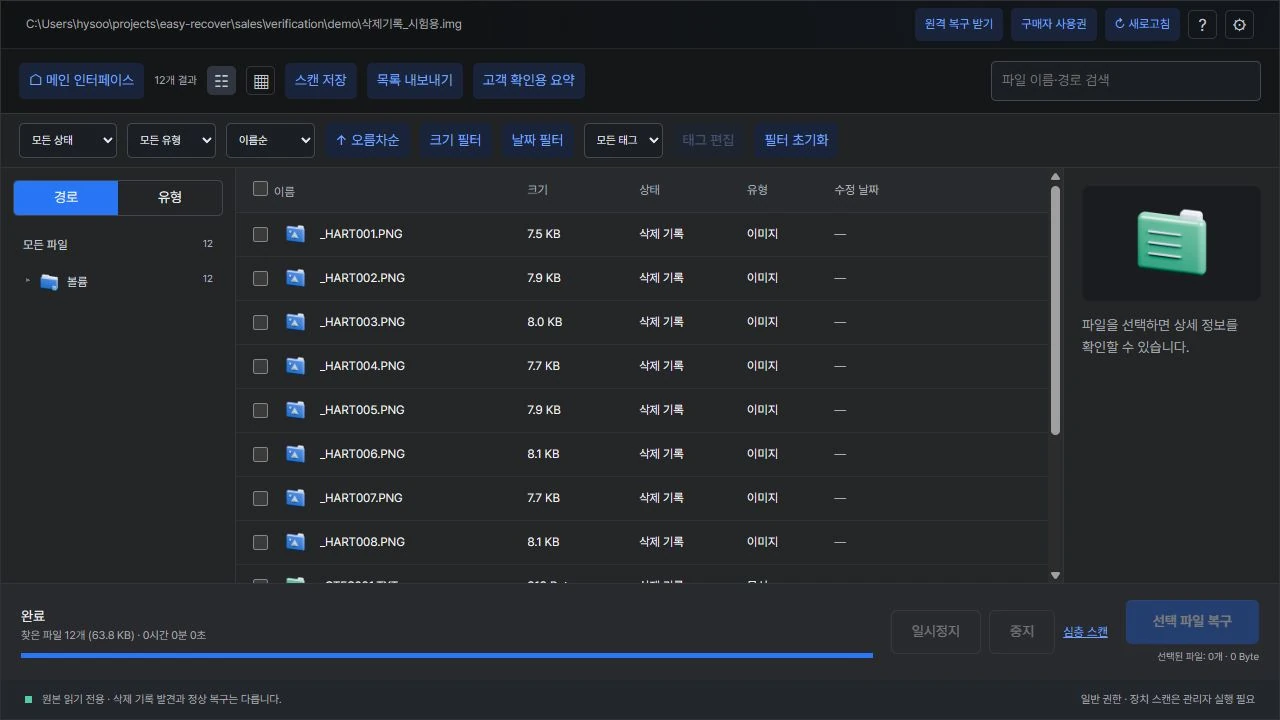Check the box for _HART008.PNG
Screen dimensions: 1280x720
coord(260,542)
